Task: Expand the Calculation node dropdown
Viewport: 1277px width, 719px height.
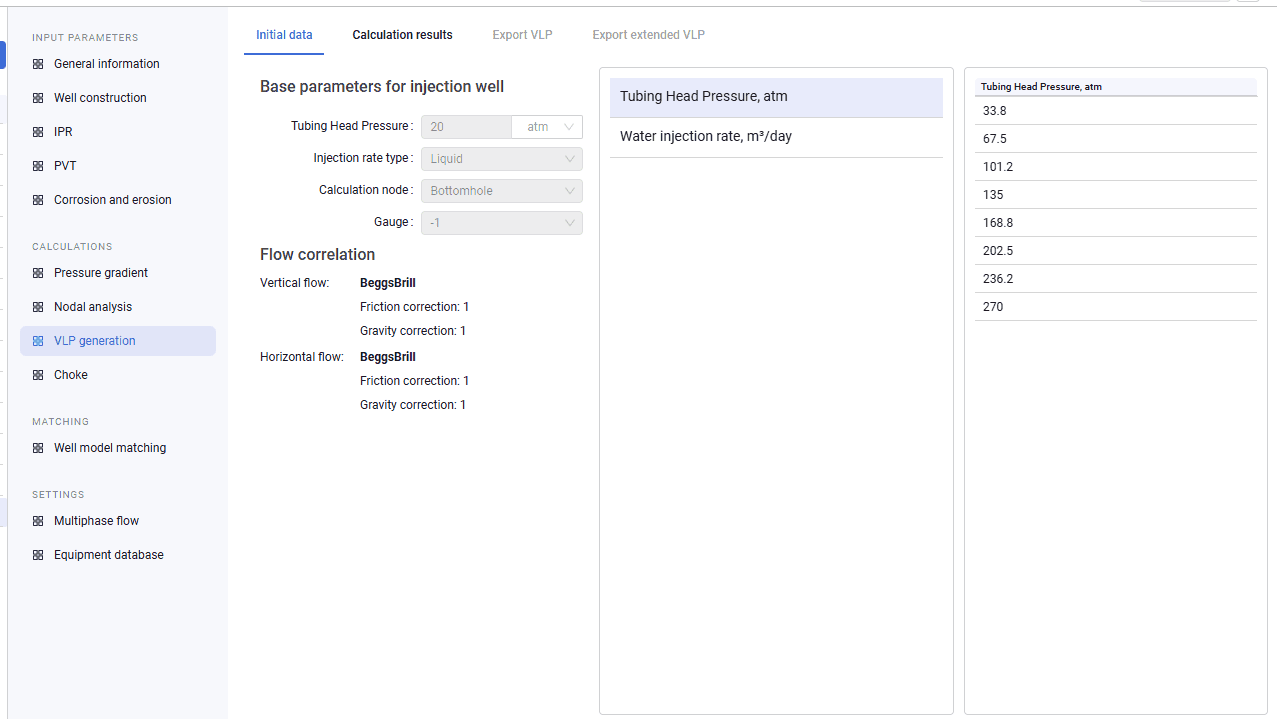Action: click(x=502, y=191)
